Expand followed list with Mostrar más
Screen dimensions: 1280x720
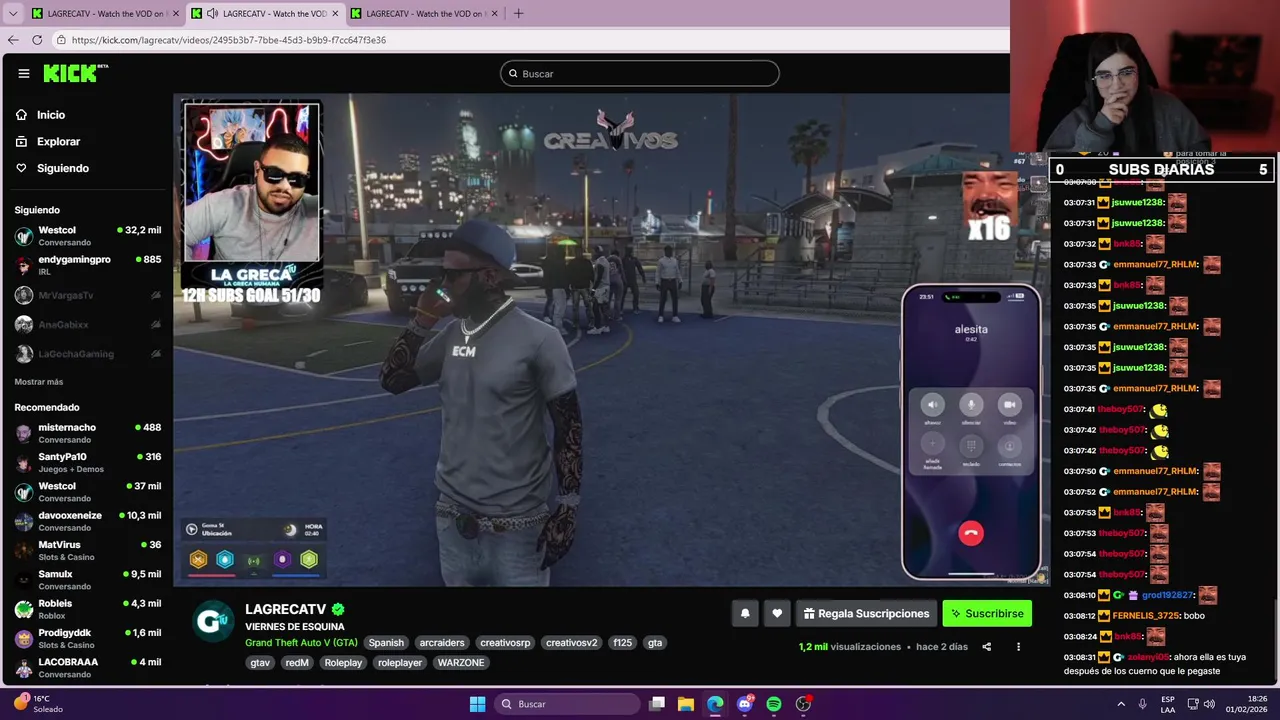(x=39, y=382)
